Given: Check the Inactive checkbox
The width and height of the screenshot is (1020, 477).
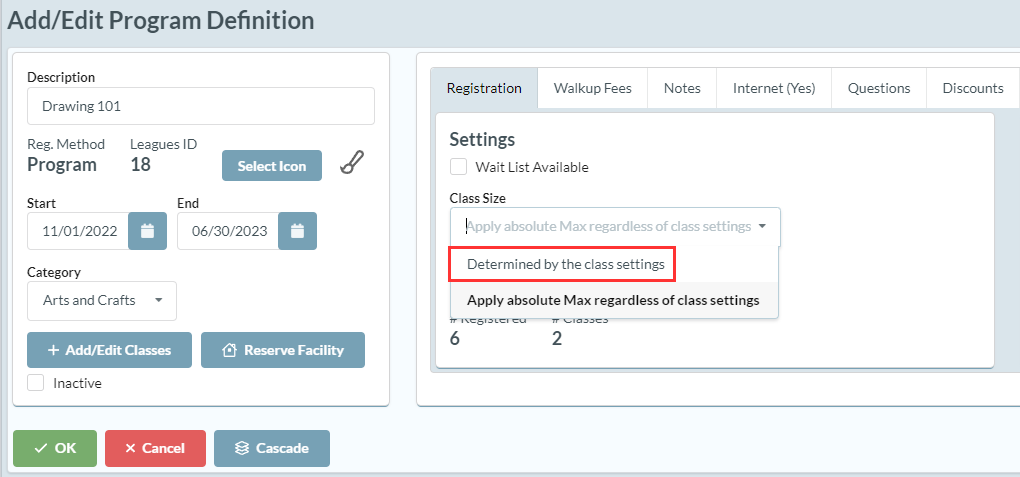Looking at the screenshot, I should pos(36,382).
